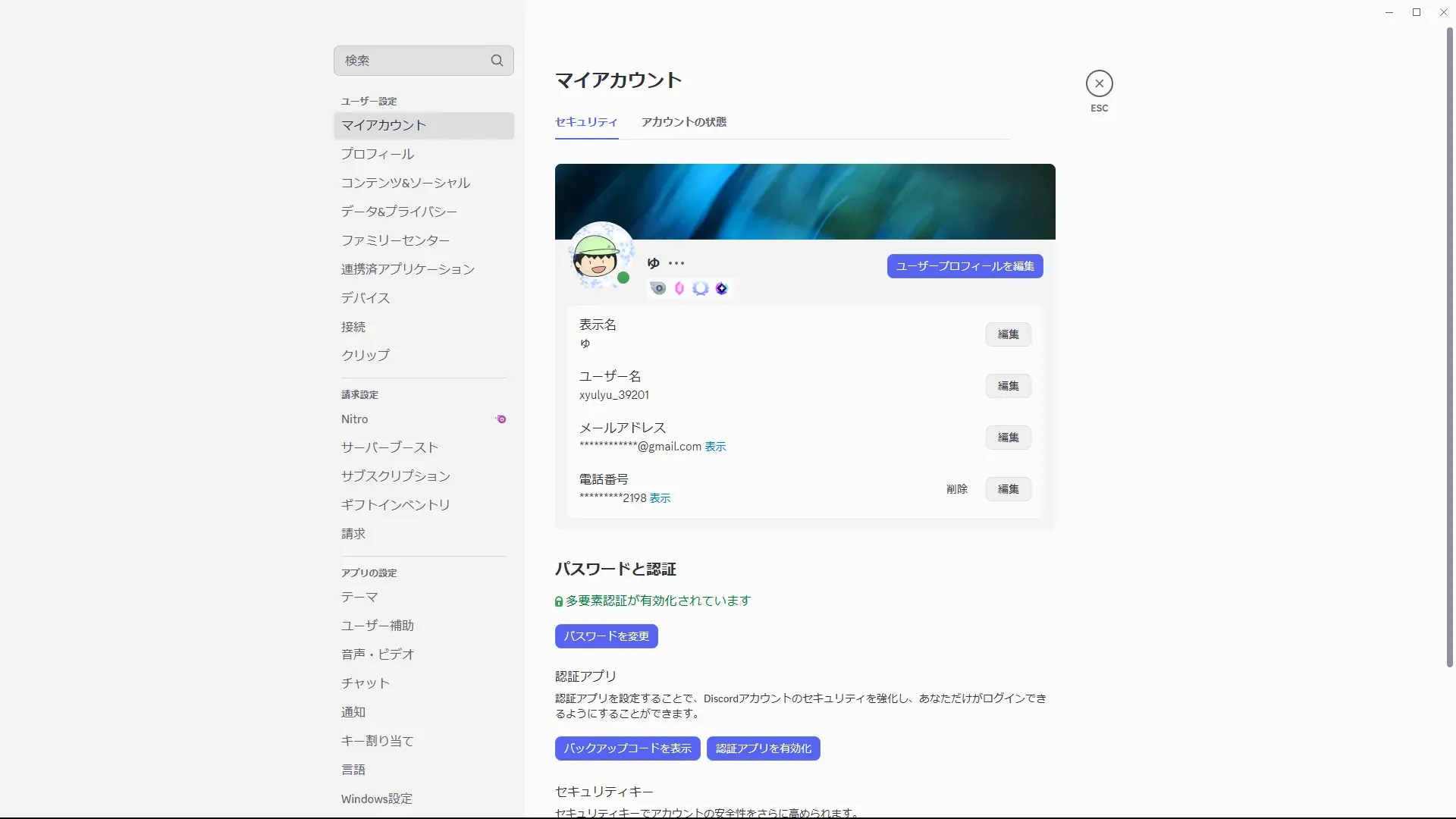Click パスワードを変更 button
This screenshot has height=819, width=1456.
(606, 636)
